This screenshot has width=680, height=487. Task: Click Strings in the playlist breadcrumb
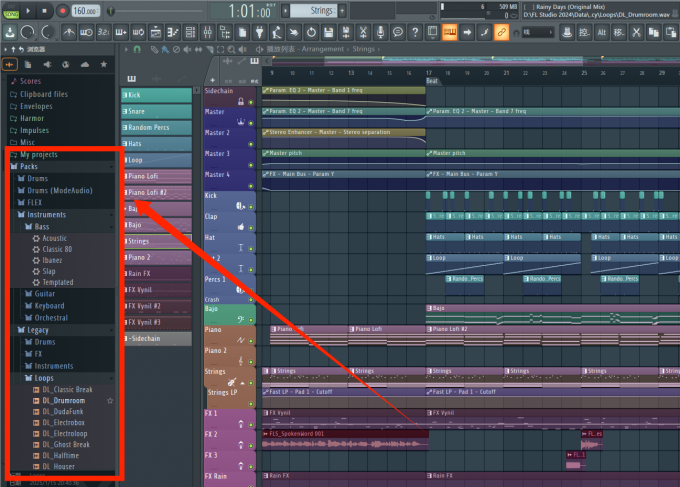363,49
